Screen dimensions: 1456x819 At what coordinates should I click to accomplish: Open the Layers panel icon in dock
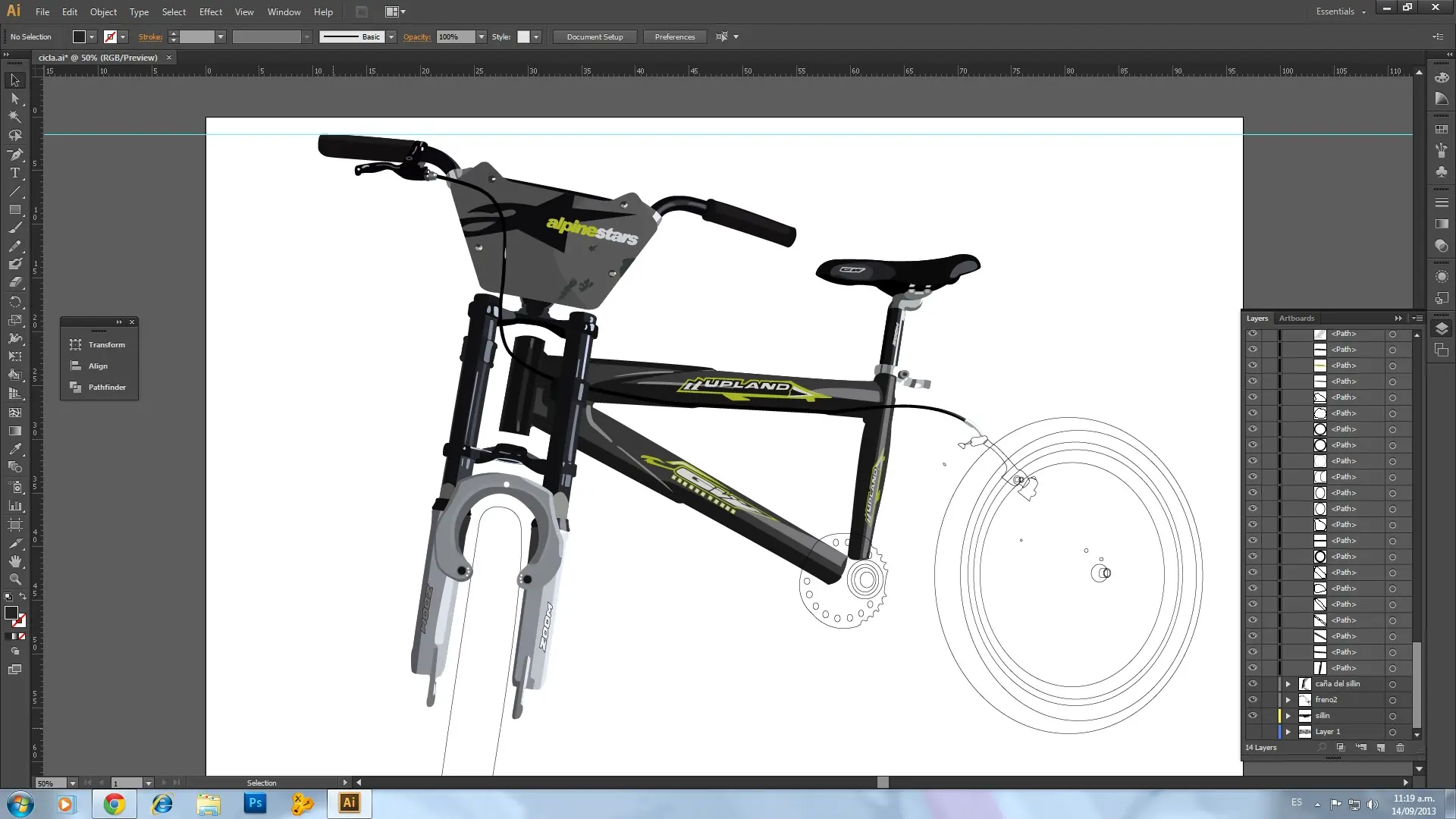coord(1442,328)
